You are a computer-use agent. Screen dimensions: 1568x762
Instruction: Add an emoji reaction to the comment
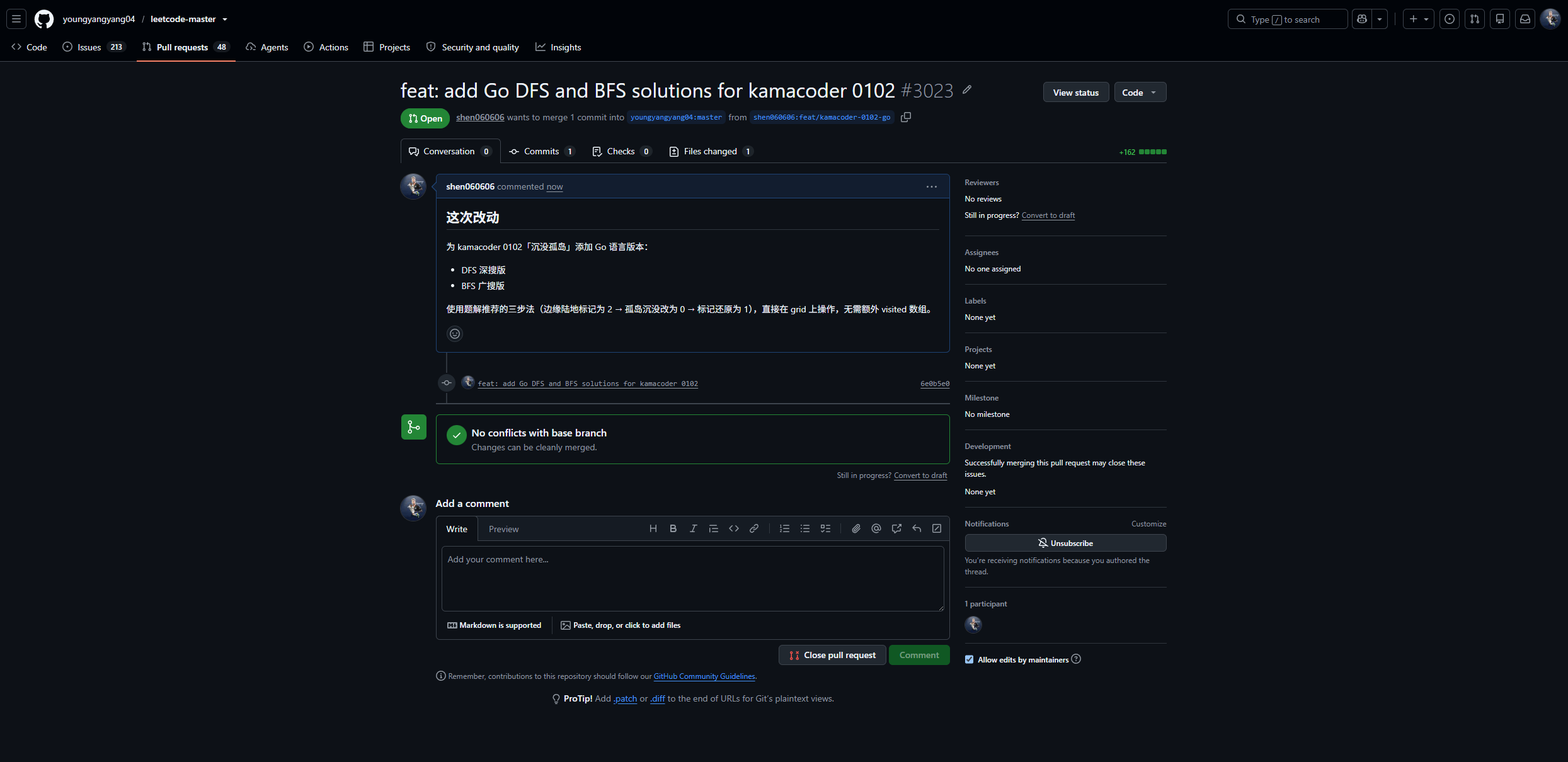[455, 334]
